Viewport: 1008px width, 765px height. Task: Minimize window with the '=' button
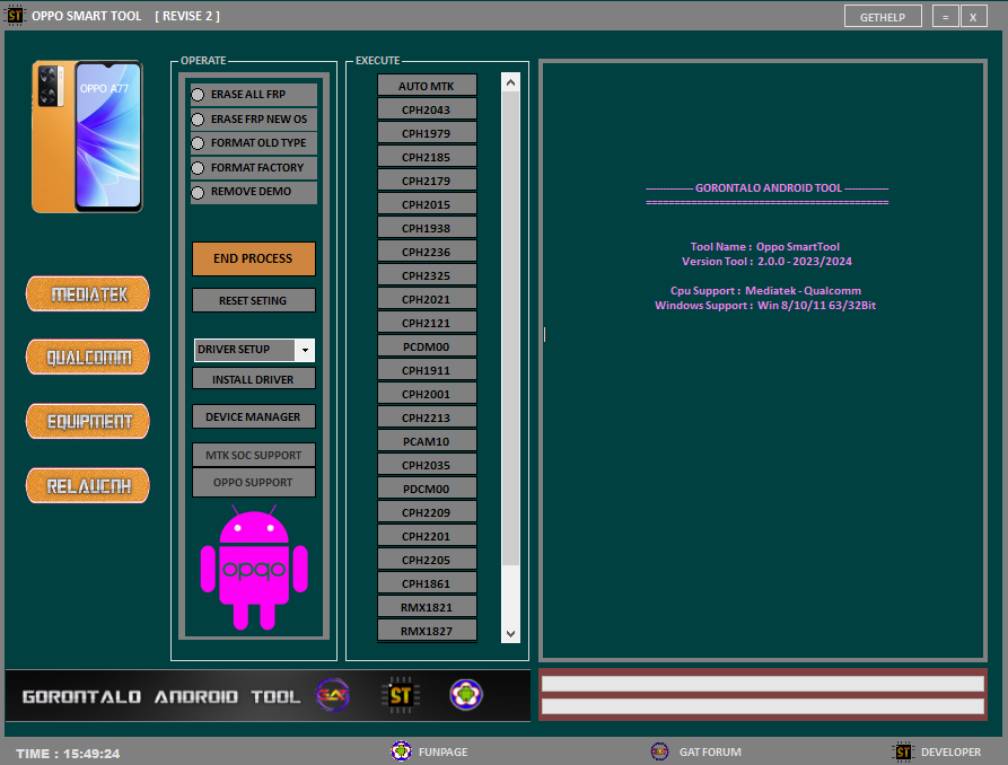point(945,17)
